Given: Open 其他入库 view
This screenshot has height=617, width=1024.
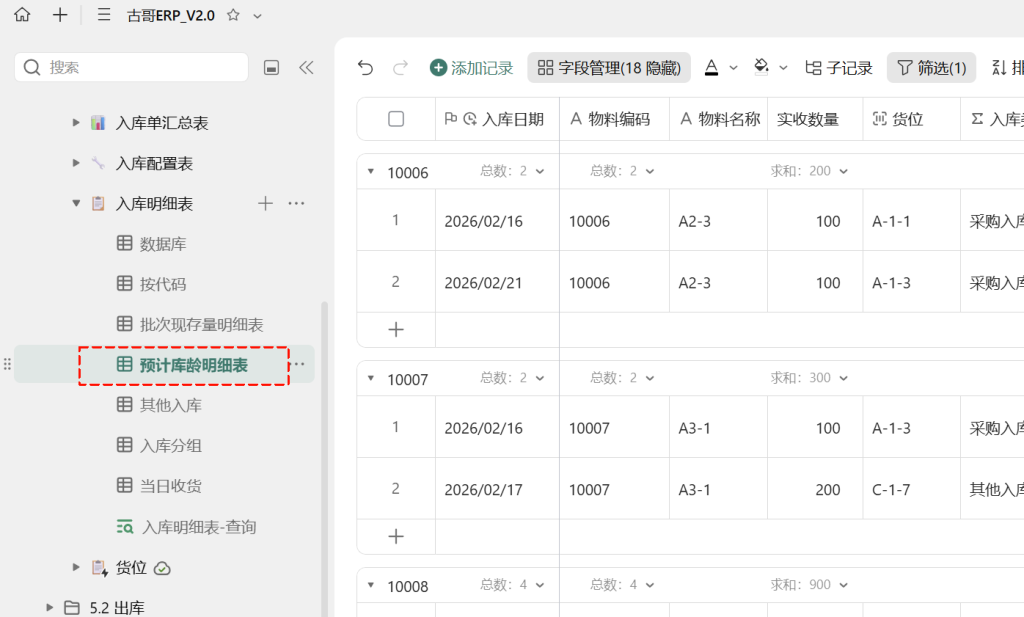Looking at the screenshot, I should [170, 405].
